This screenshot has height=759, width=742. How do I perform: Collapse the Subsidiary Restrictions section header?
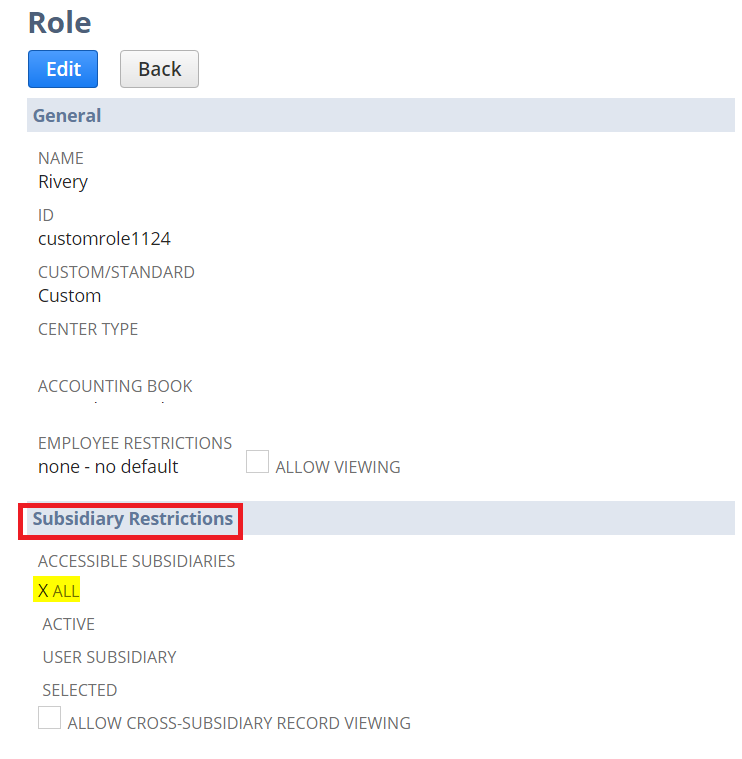[x=132, y=519]
